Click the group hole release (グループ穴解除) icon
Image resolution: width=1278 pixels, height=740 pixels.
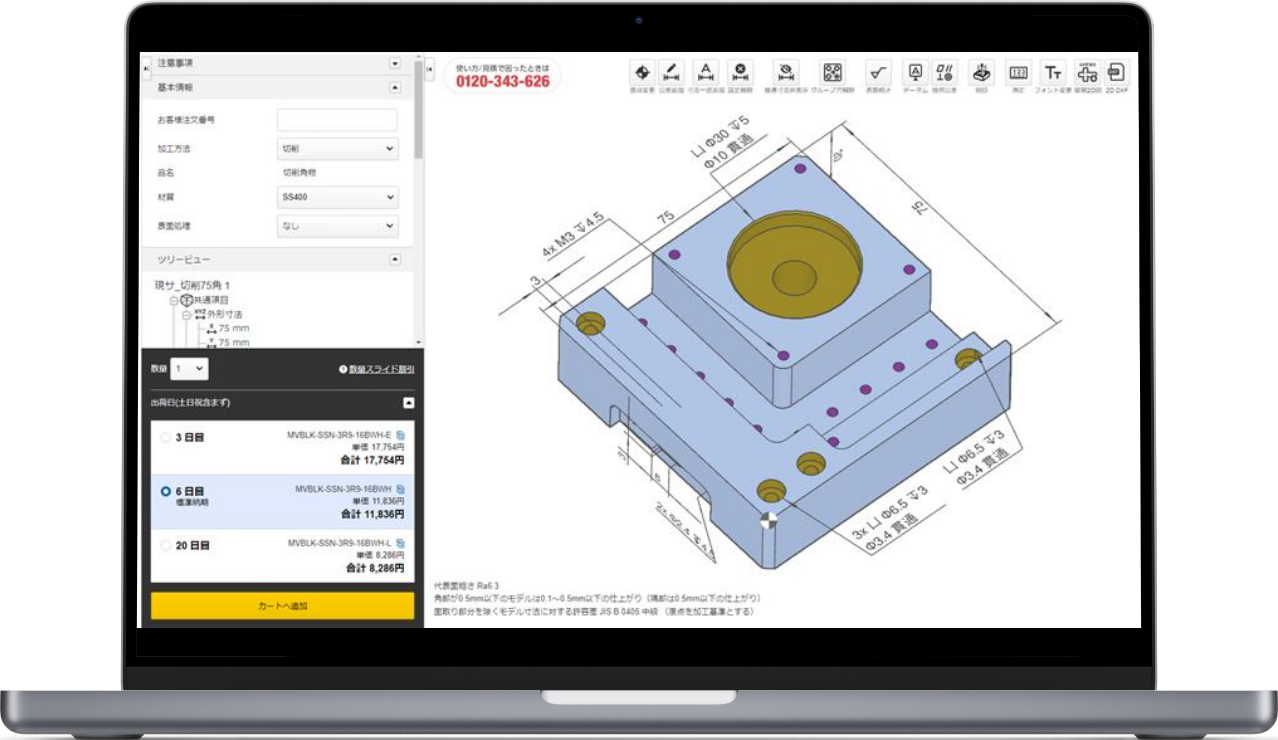[x=832, y=73]
